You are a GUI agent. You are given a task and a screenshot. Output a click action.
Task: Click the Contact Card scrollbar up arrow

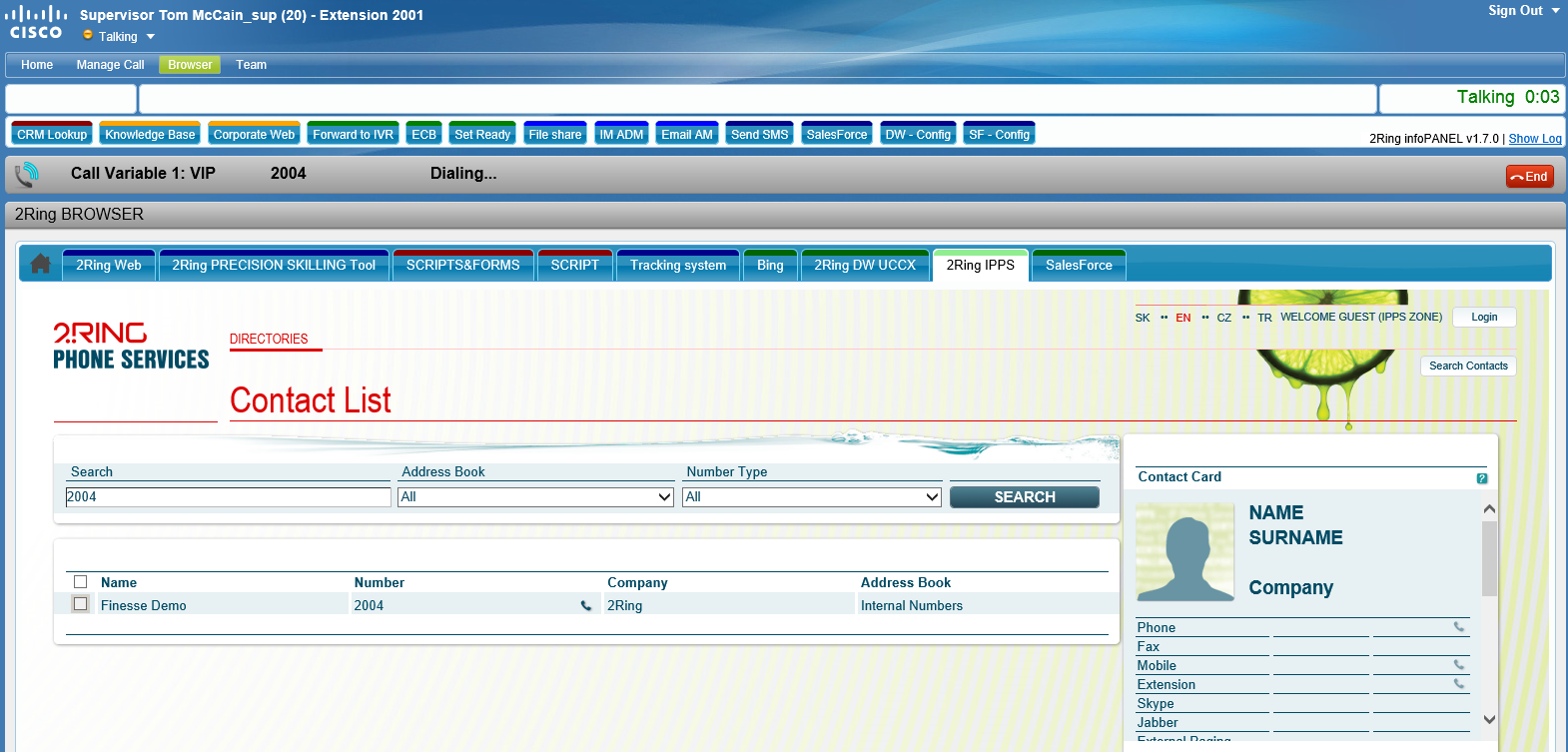(x=1489, y=509)
